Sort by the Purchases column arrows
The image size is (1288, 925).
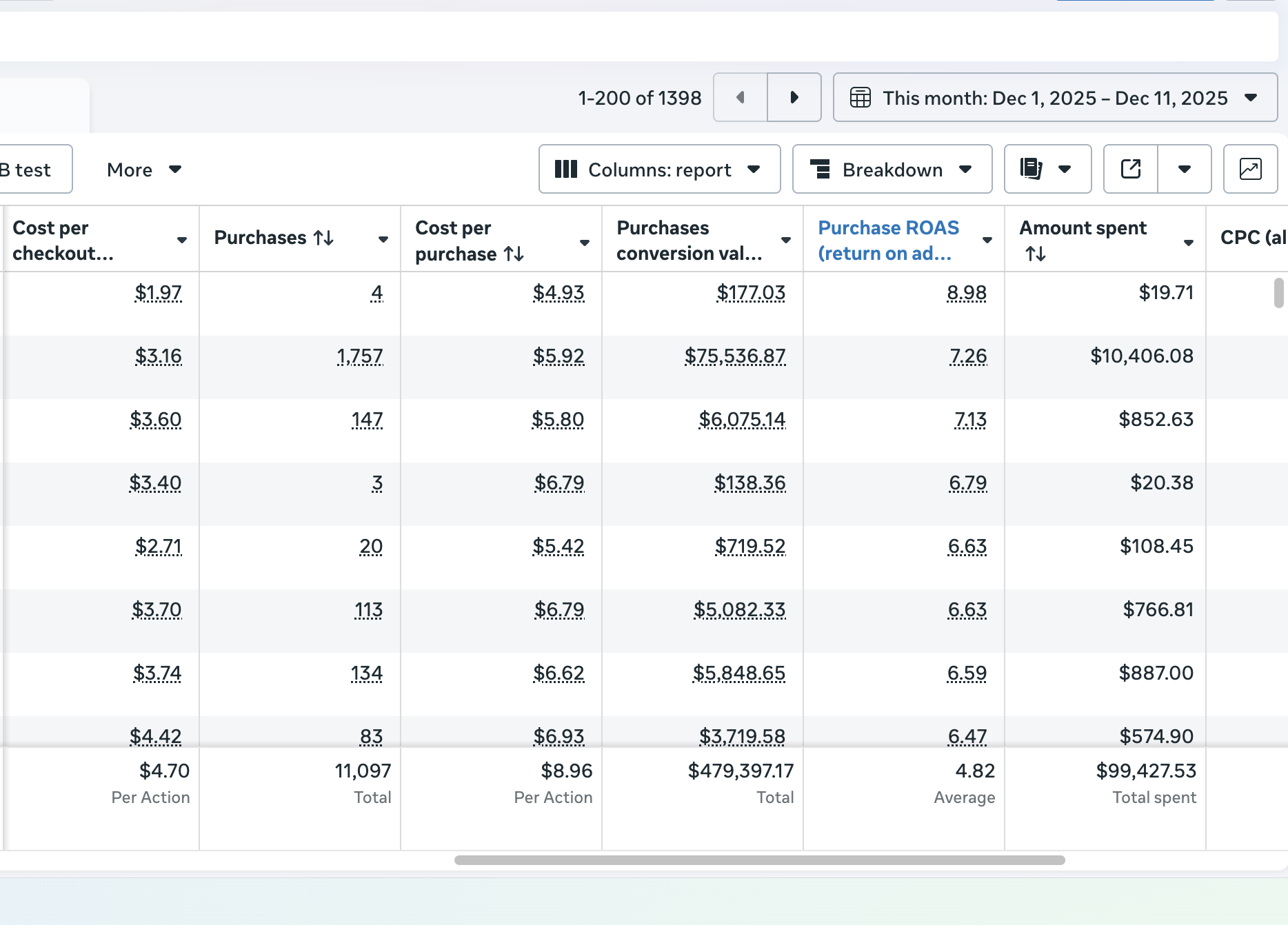pyautogui.click(x=323, y=238)
